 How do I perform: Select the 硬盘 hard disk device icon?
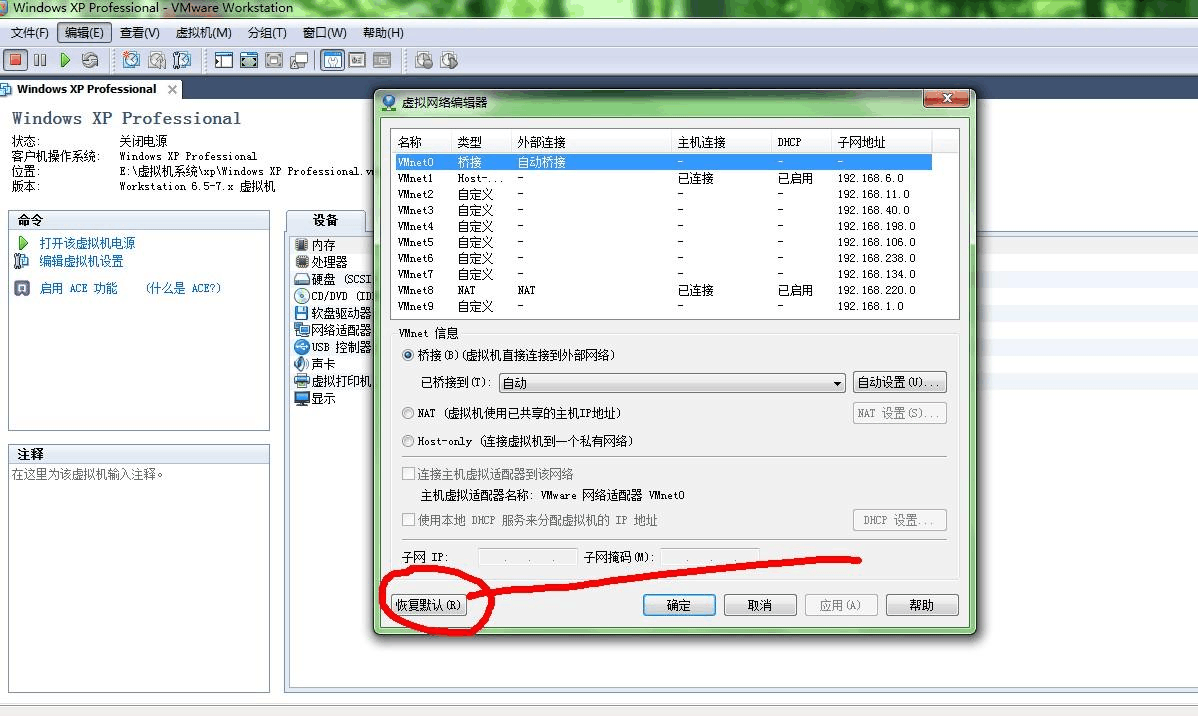click(x=302, y=279)
